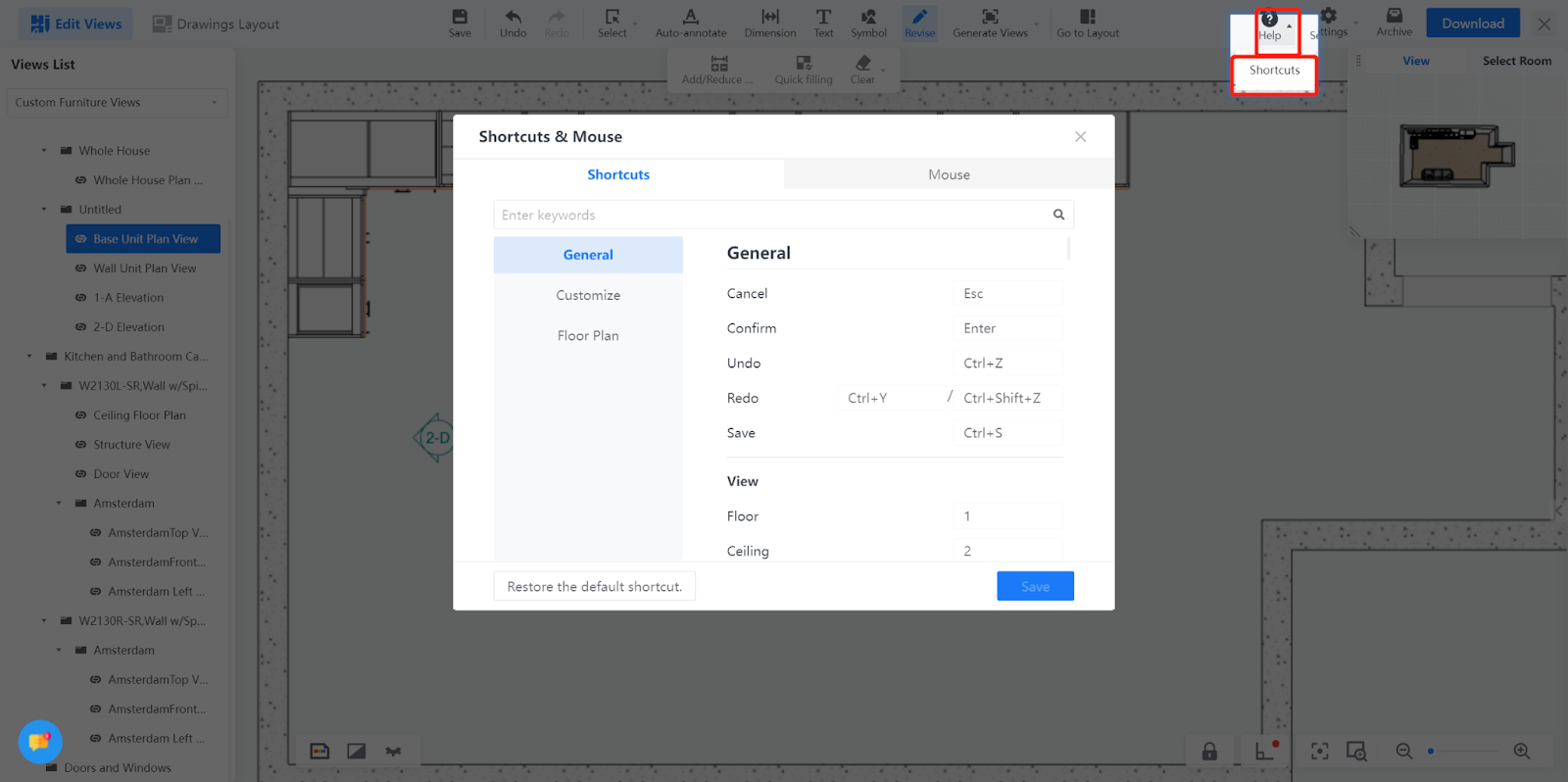1568x782 pixels.
Task: Click the Enter keywords search field
Action: coord(769,215)
